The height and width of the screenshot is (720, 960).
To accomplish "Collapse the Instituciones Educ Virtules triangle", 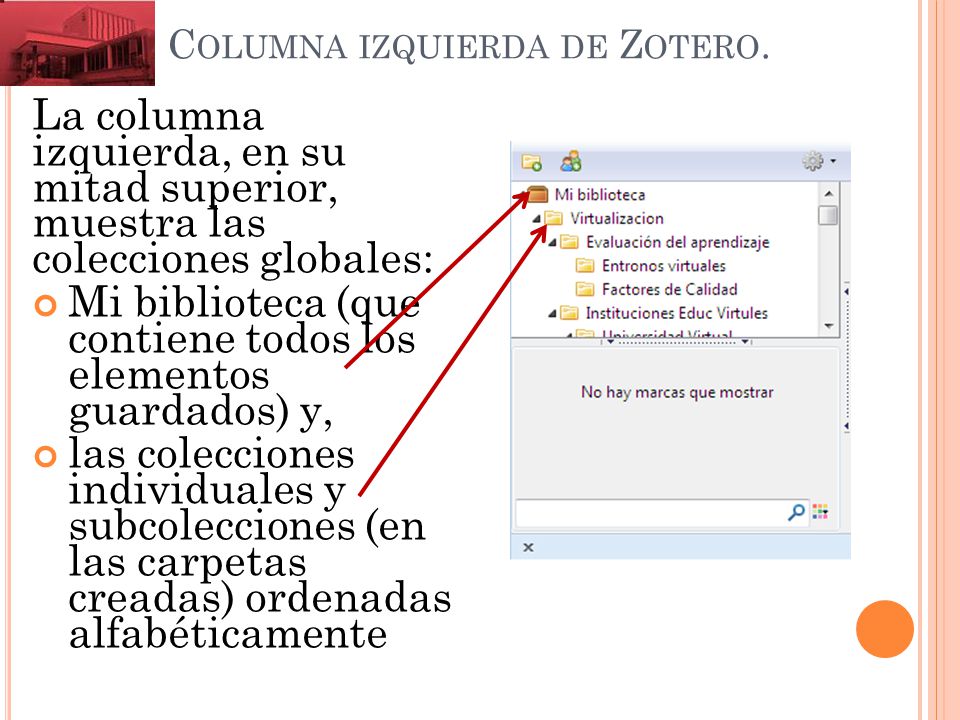I will [x=552, y=313].
